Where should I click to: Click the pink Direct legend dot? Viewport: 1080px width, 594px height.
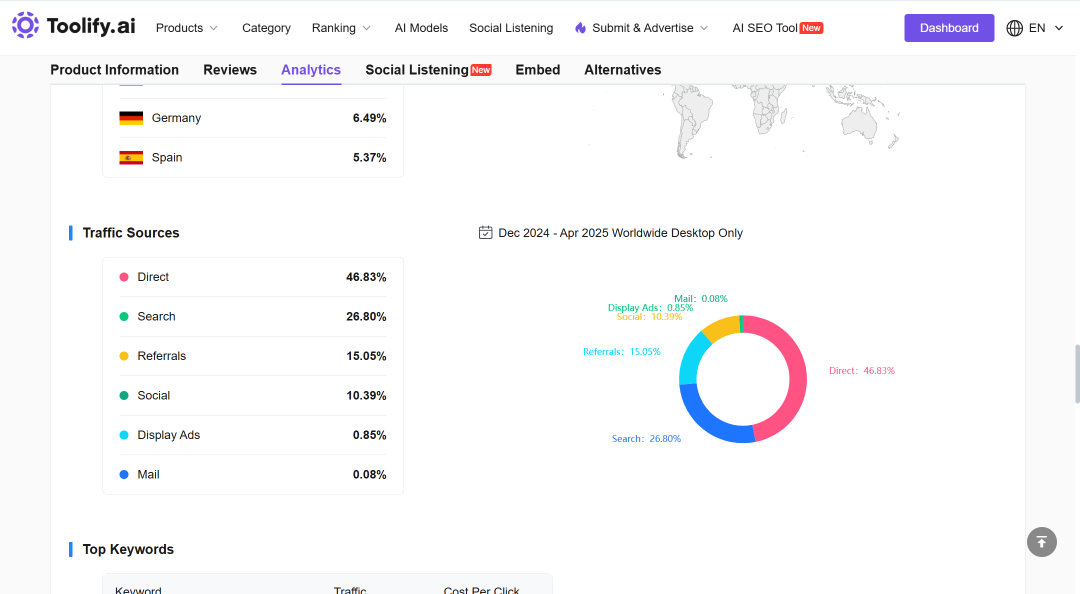pyautogui.click(x=124, y=277)
